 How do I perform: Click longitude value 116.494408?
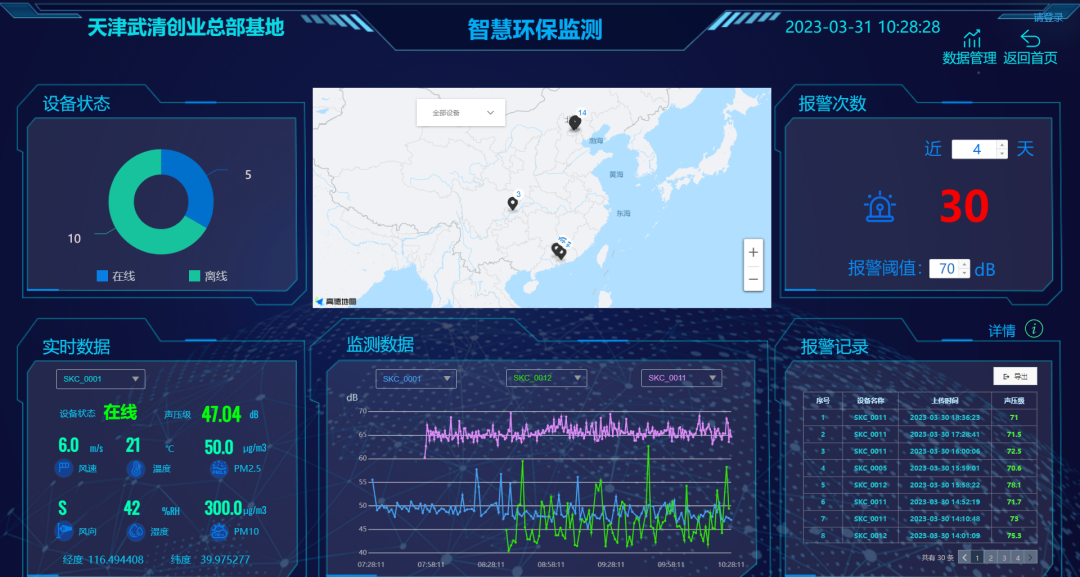pos(116,560)
